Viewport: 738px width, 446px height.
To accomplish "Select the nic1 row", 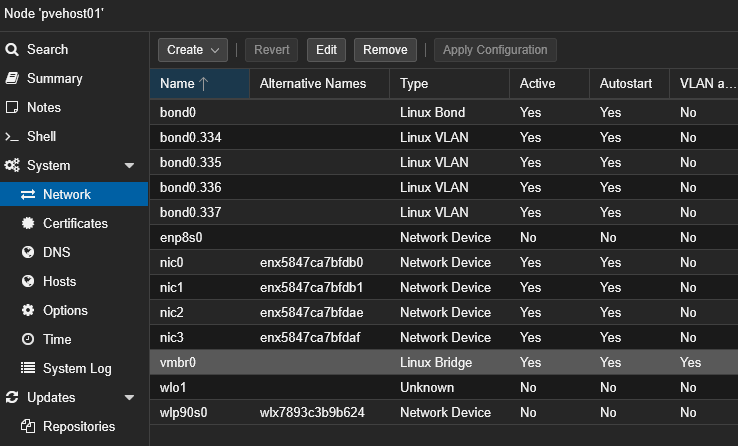I will click(x=444, y=287).
